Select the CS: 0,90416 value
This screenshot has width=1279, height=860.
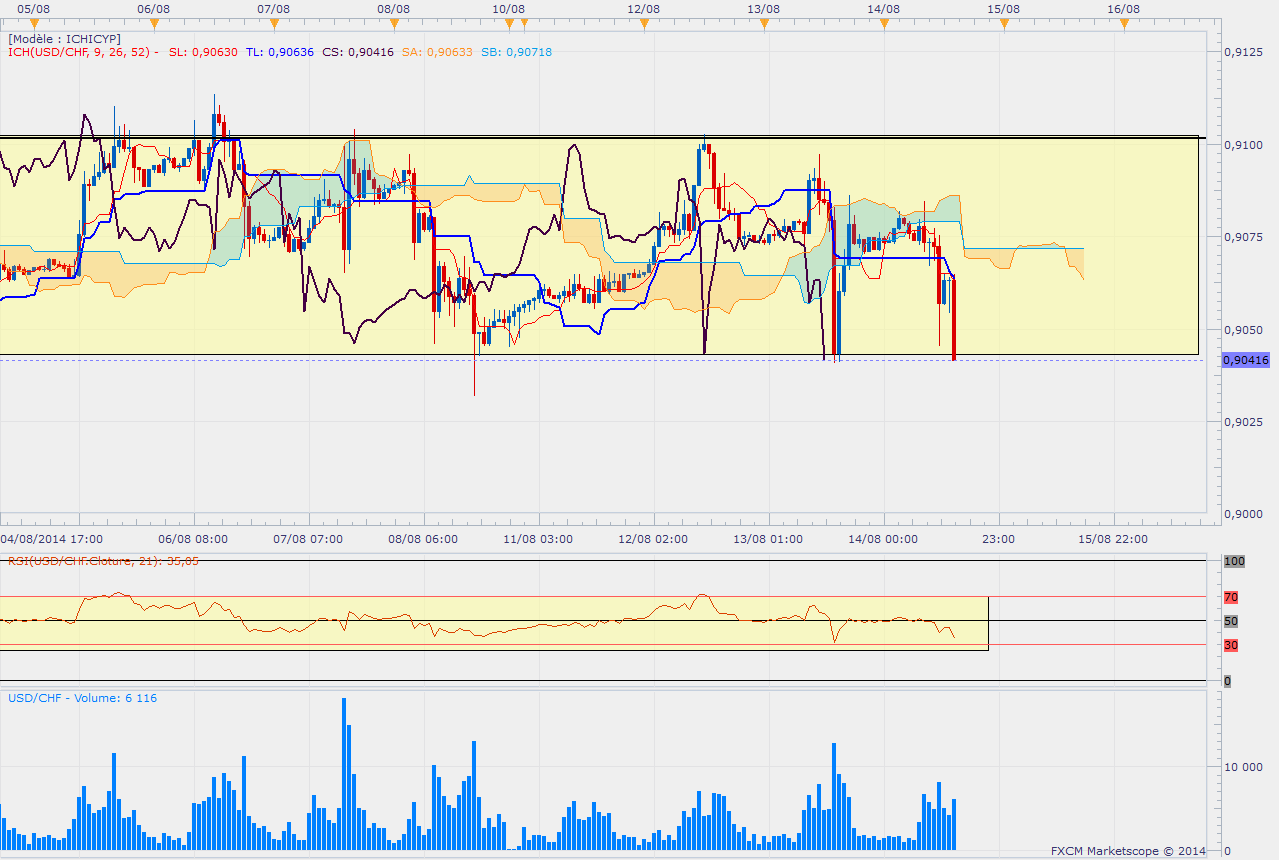[358, 52]
